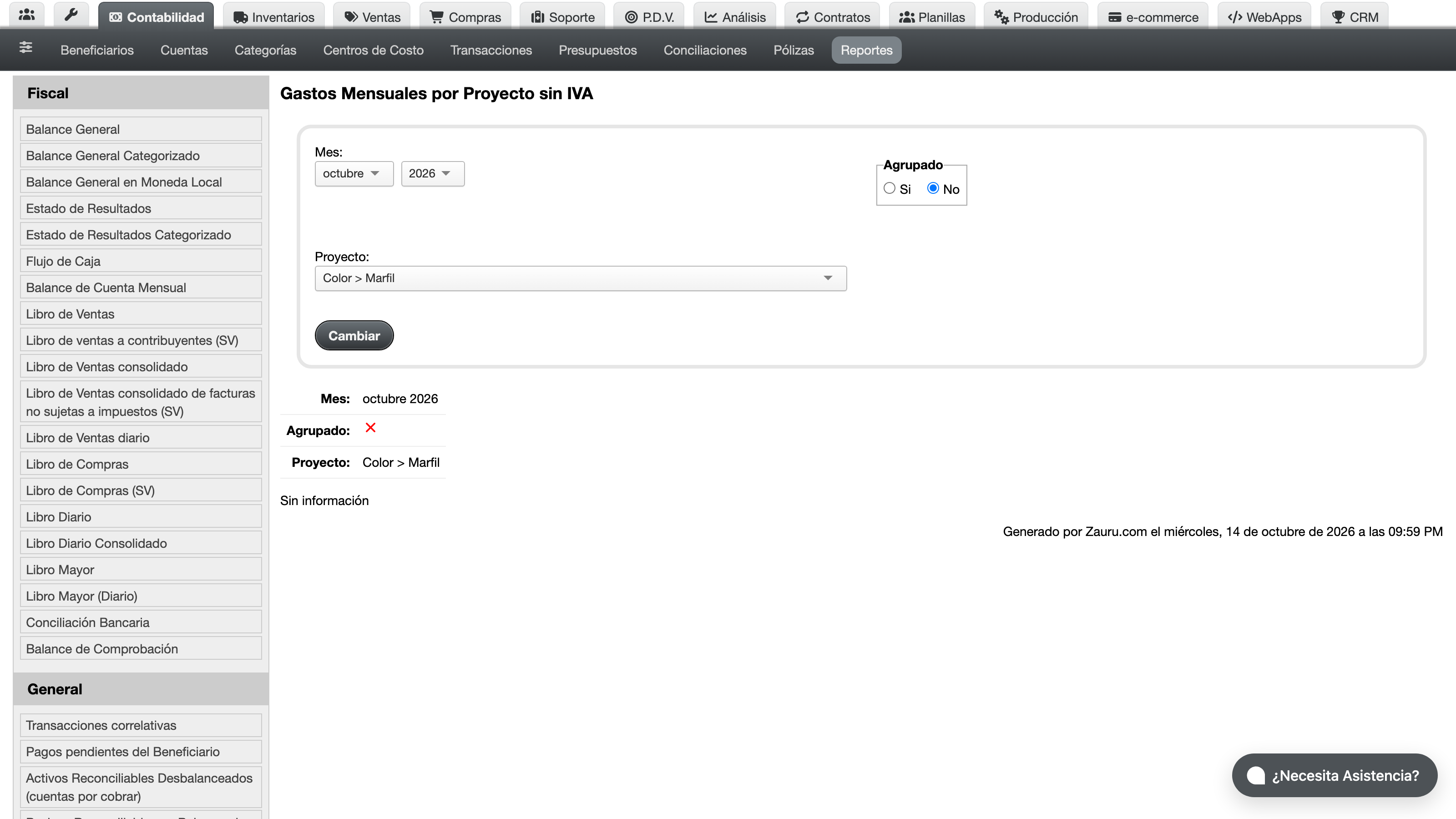Click the sliders filter icon in submenu
The height and width of the screenshot is (819, 1456).
(25, 47)
